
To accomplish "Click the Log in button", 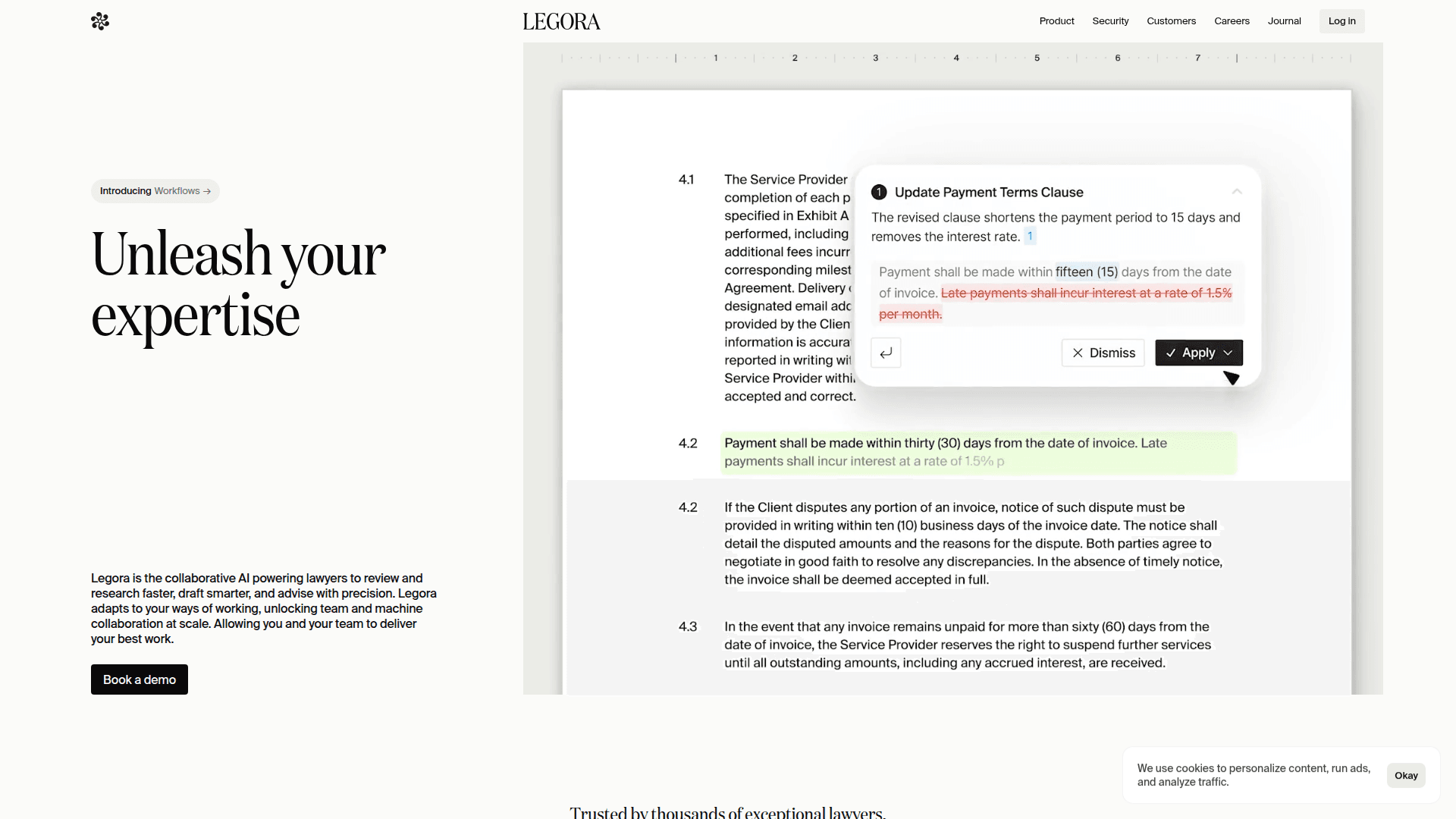I will (1341, 21).
